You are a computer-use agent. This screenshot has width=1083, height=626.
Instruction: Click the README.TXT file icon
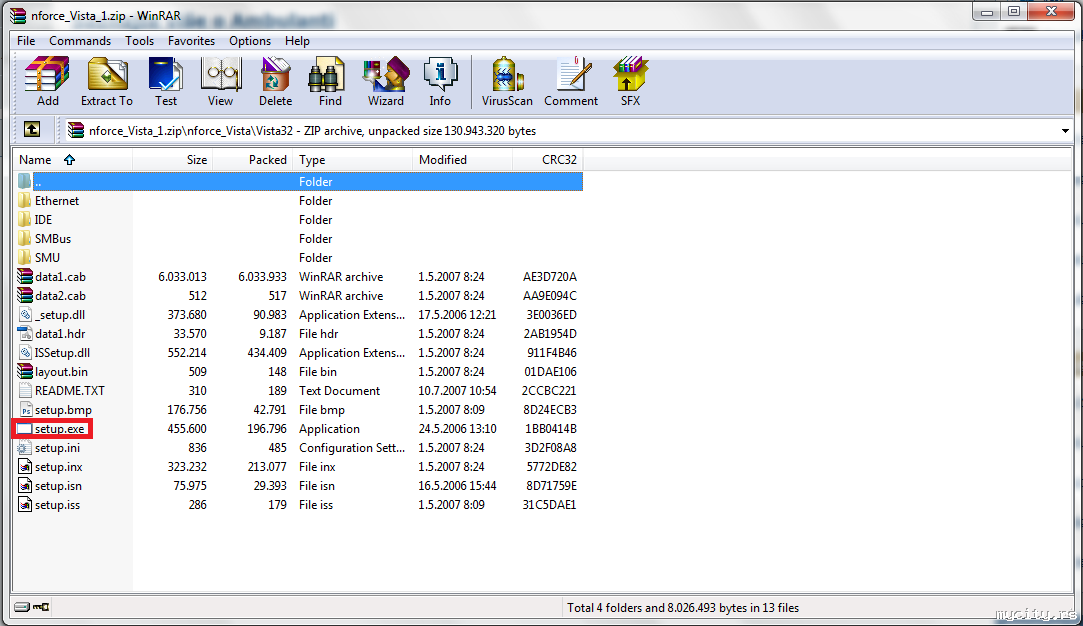click(x=25, y=390)
